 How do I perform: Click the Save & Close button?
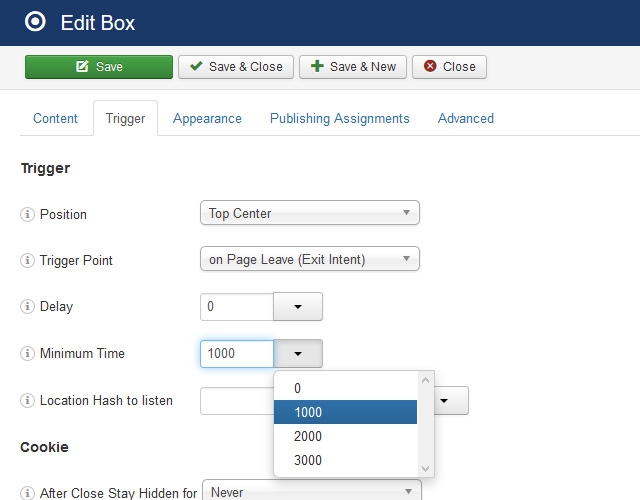tap(236, 67)
